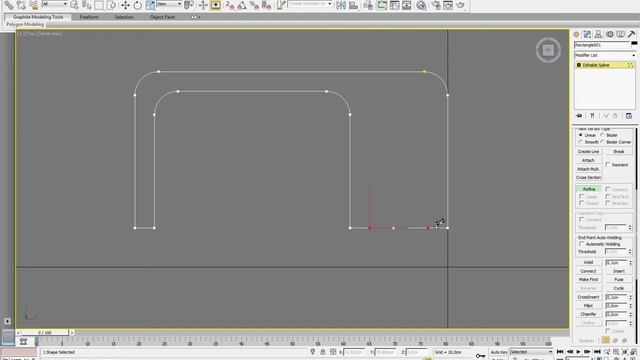Toggle Window/Crossing selection icon
The width and height of the screenshot is (640, 360).
[111, 5]
